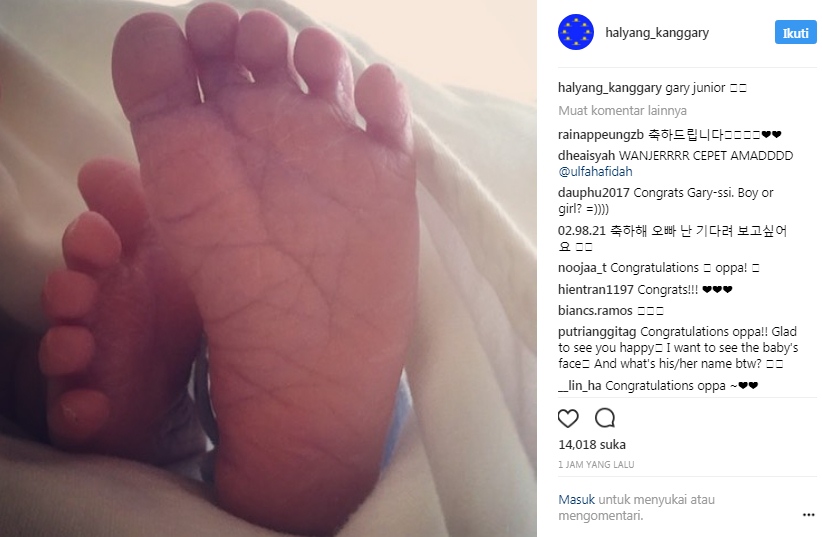View the 14,018 suka likes list
Viewport: 822px width, 537px height.
click(592, 445)
